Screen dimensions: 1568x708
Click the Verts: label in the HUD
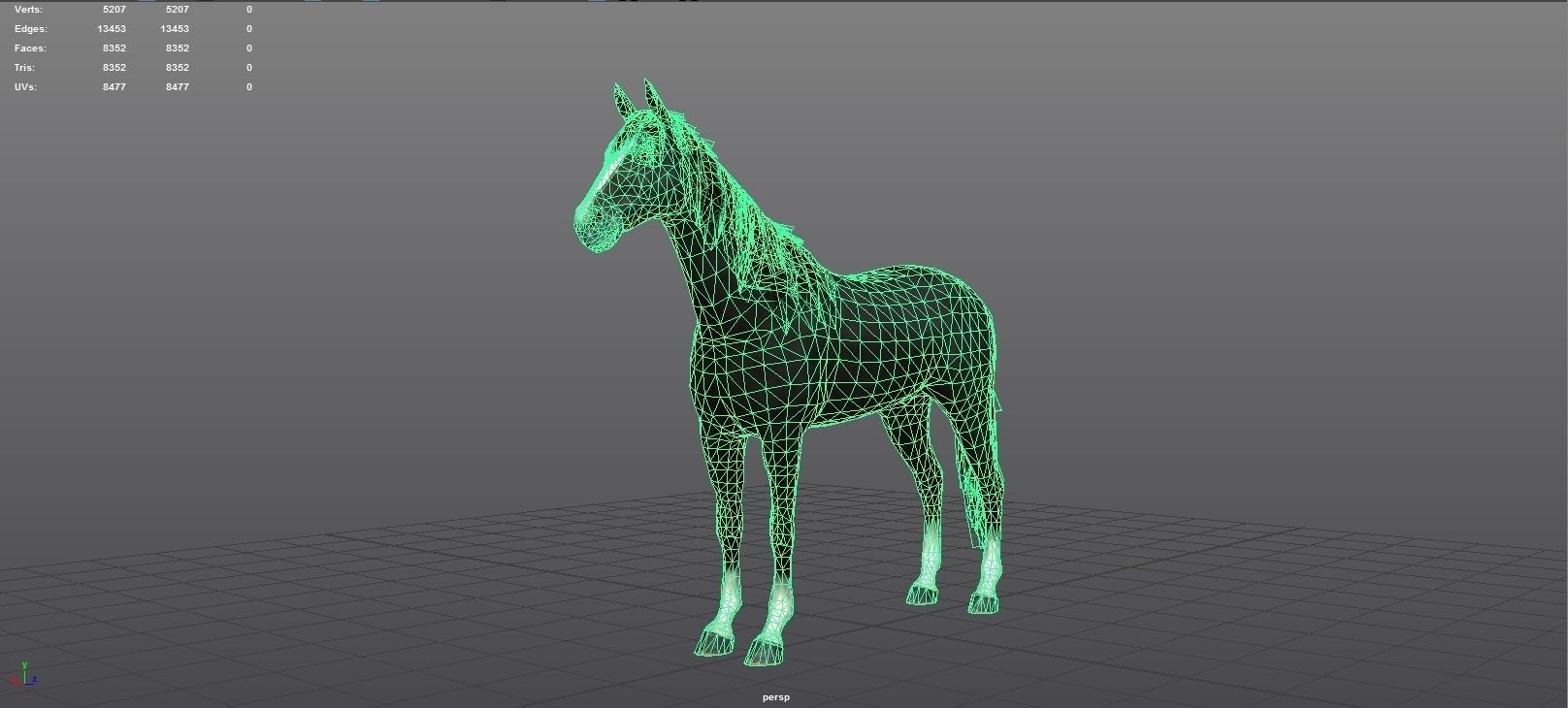point(28,10)
